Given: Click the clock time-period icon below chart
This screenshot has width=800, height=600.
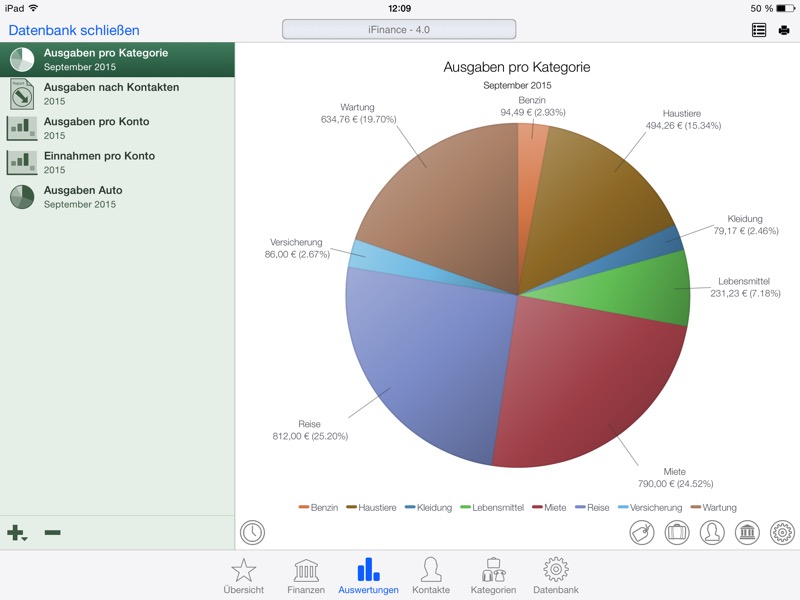Looking at the screenshot, I should 252,532.
